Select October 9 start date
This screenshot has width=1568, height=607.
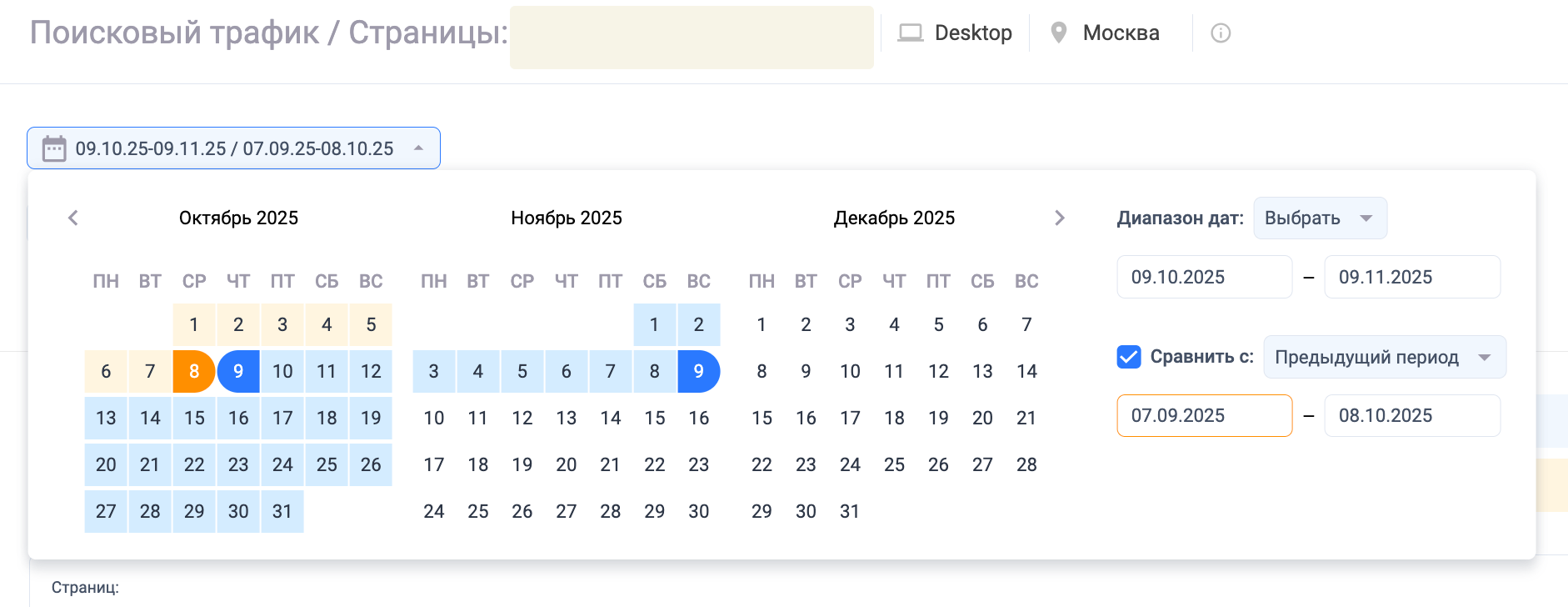[x=238, y=371]
